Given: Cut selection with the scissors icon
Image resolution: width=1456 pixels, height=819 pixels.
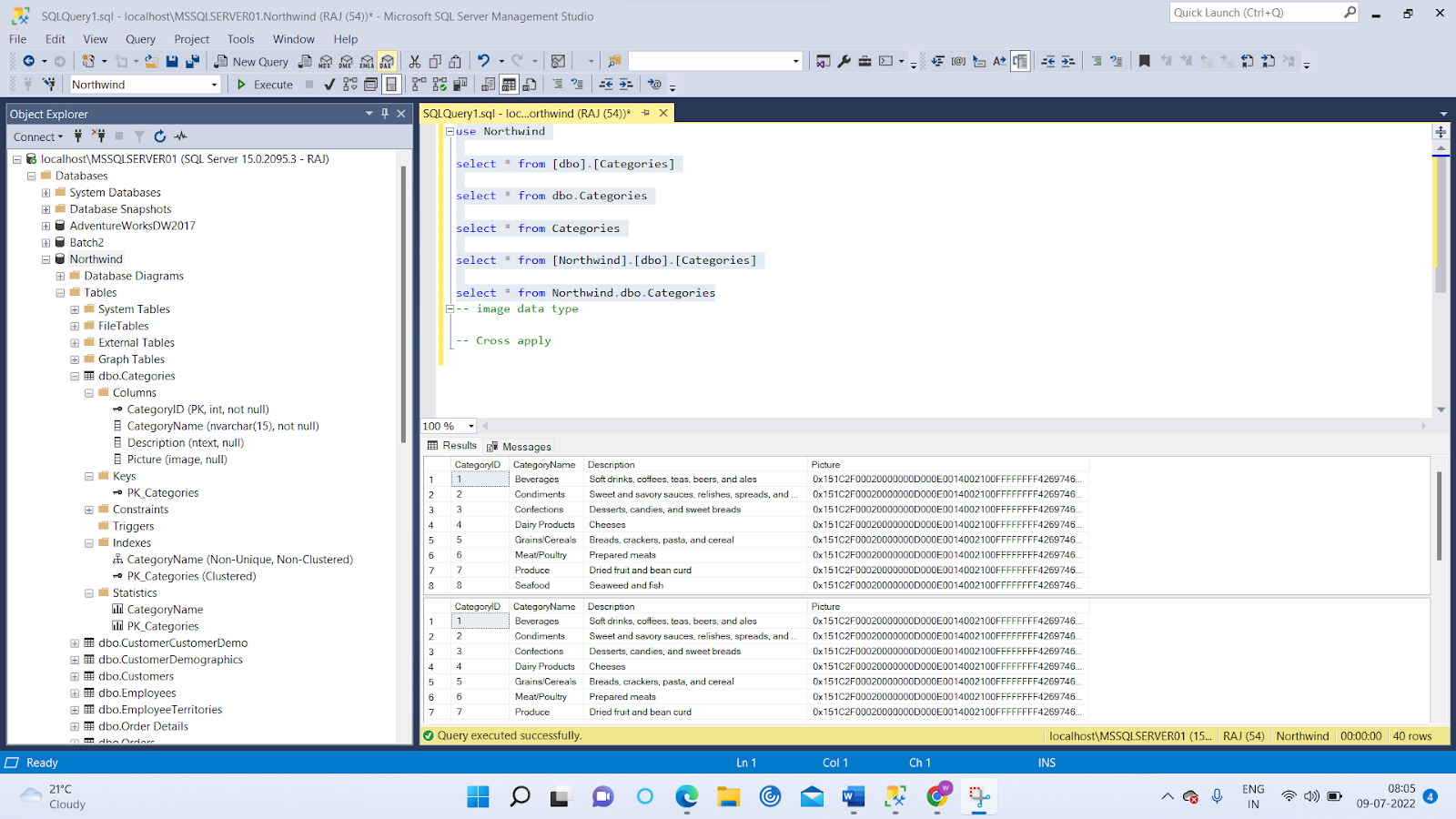Looking at the screenshot, I should pos(414,61).
